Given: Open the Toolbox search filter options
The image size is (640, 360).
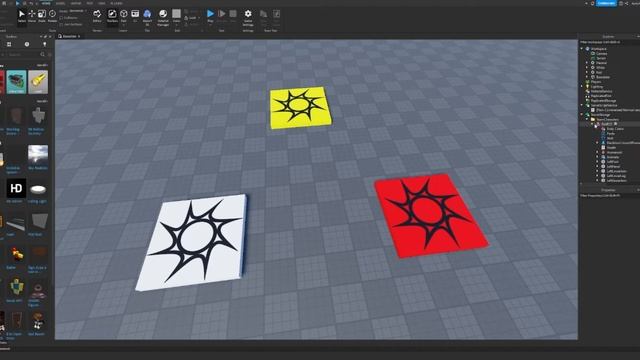Looking at the screenshot, I should click(50, 54).
